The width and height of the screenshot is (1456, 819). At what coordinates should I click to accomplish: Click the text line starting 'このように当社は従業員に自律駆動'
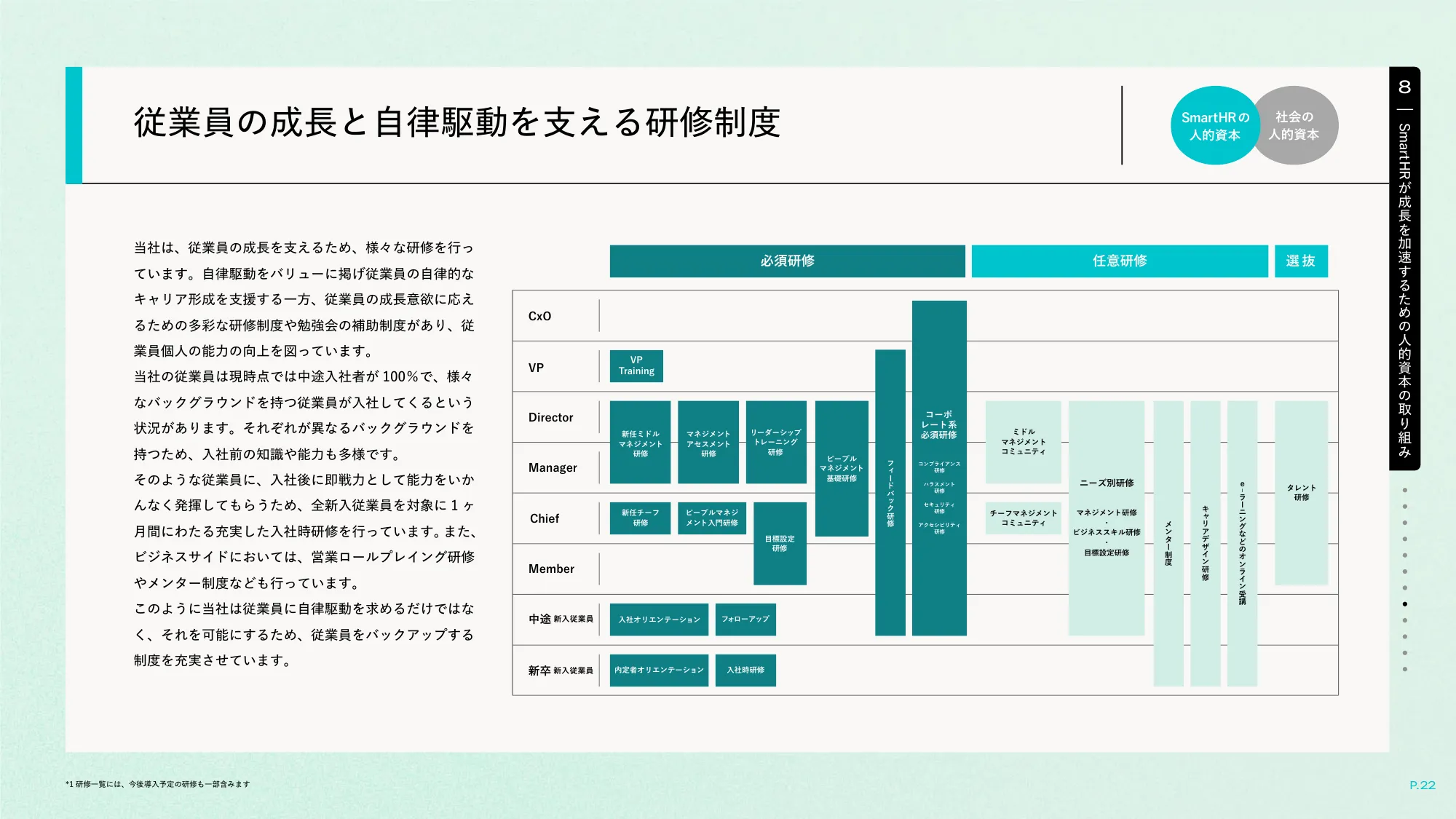click(304, 609)
